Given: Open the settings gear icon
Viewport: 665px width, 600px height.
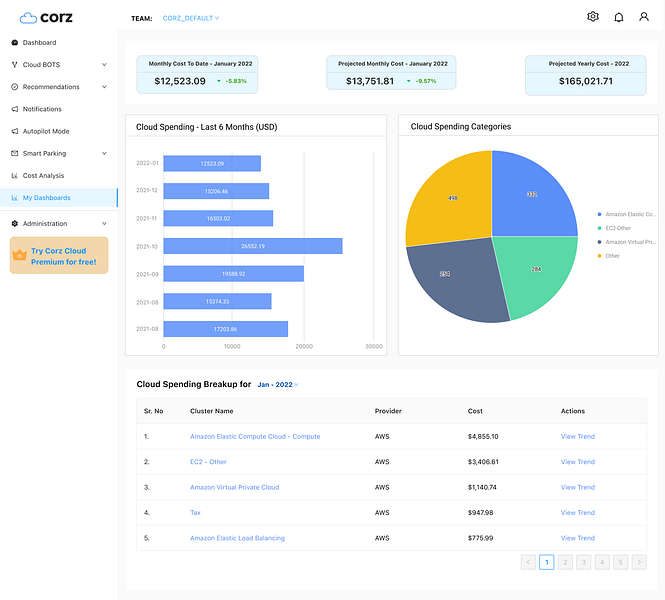Looking at the screenshot, I should [x=592, y=17].
